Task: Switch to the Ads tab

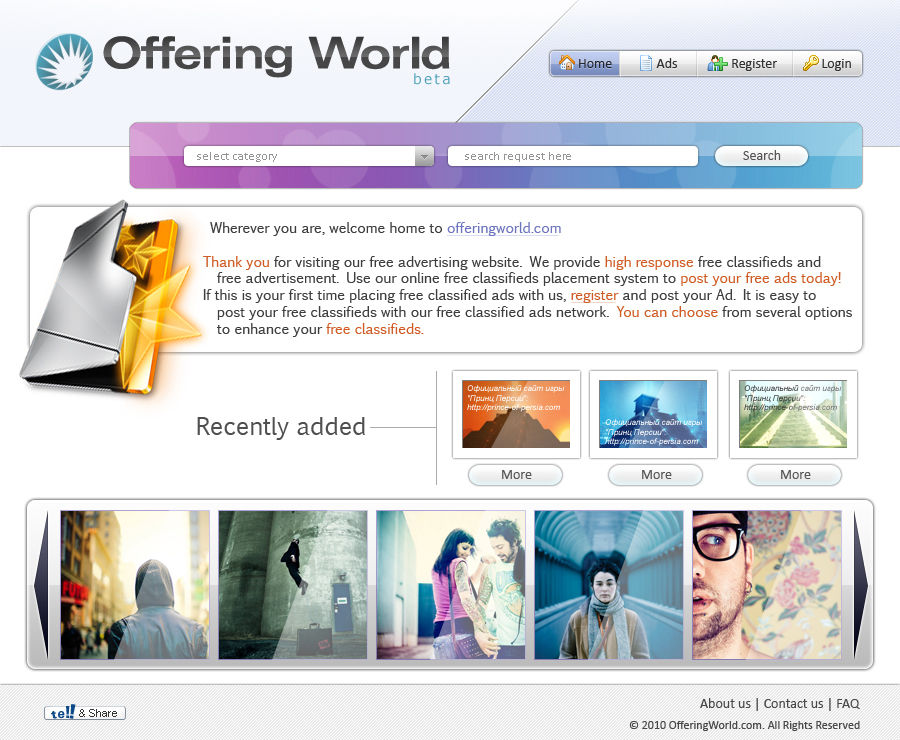Action: [x=658, y=62]
